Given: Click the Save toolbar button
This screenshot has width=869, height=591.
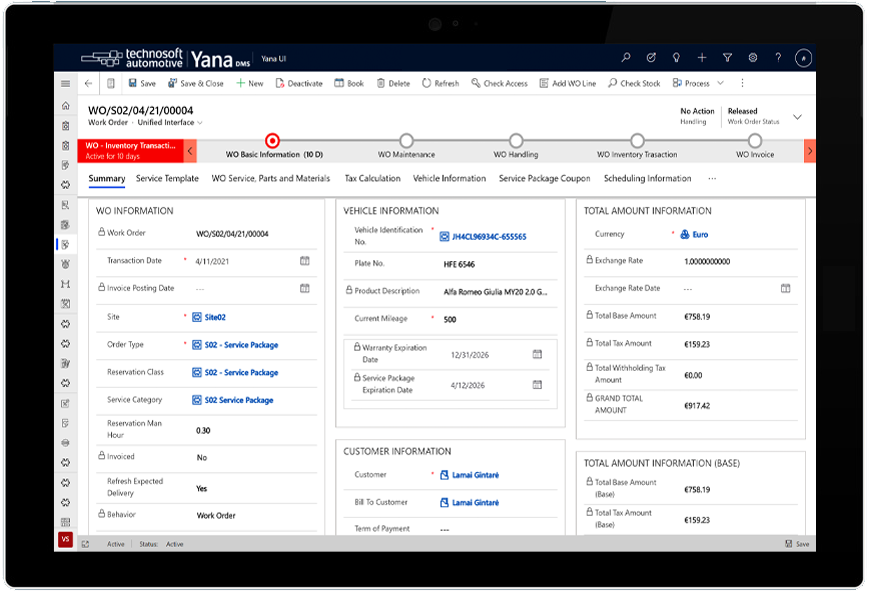Looking at the screenshot, I should (142, 83).
